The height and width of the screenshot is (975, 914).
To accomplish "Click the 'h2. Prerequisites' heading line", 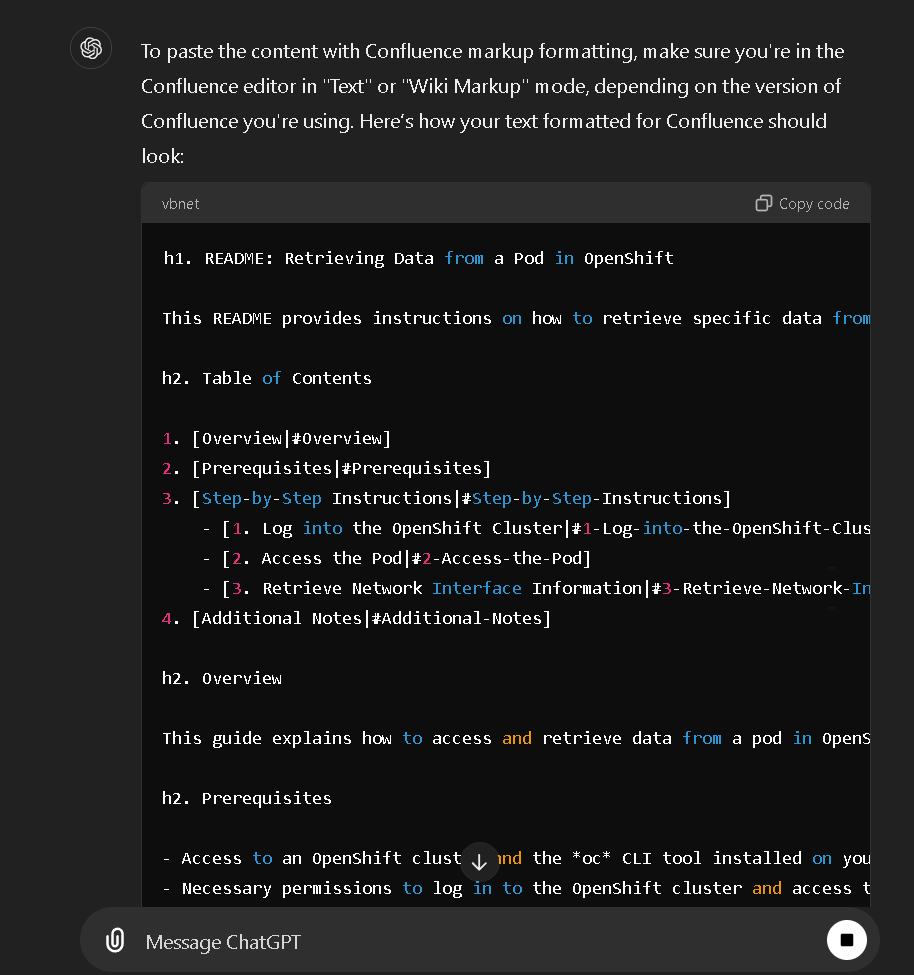I will pyautogui.click(x=247, y=798).
